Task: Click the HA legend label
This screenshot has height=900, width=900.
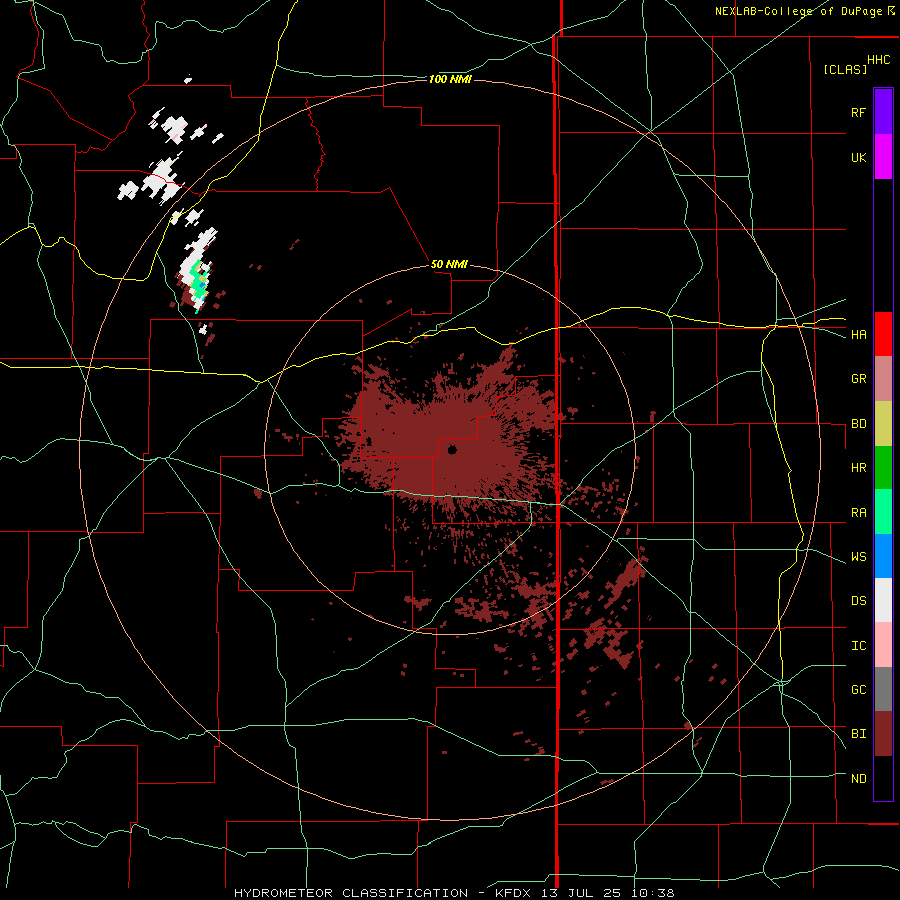Action: (x=859, y=334)
